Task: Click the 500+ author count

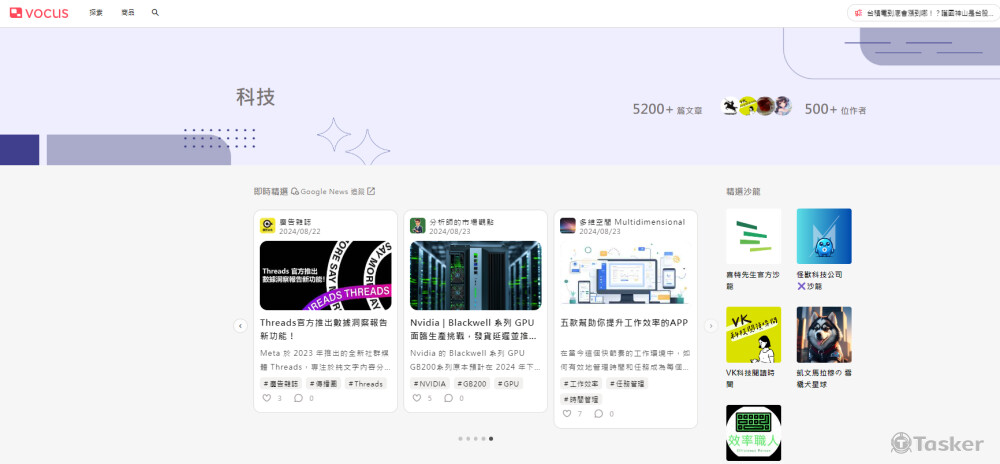Action: click(835, 110)
